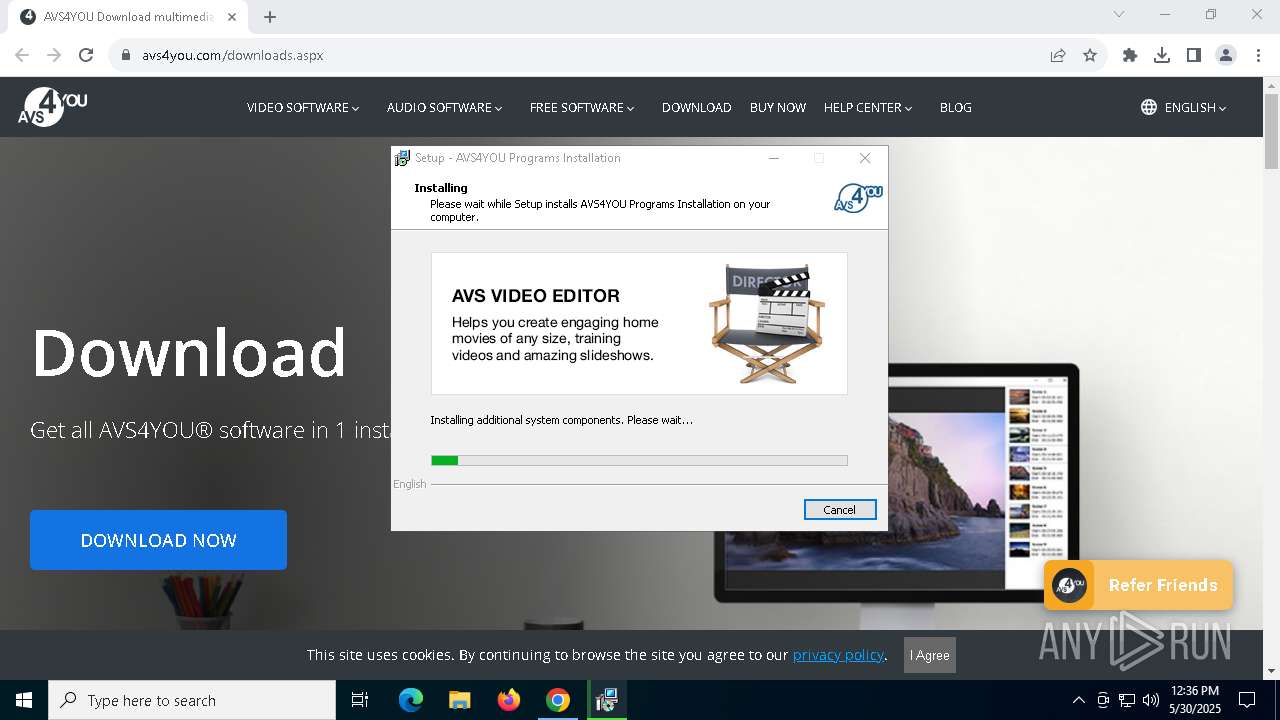Click the Refer Friends button label
The width and height of the screenshot is (1280, 720).
click(1163, 585)
